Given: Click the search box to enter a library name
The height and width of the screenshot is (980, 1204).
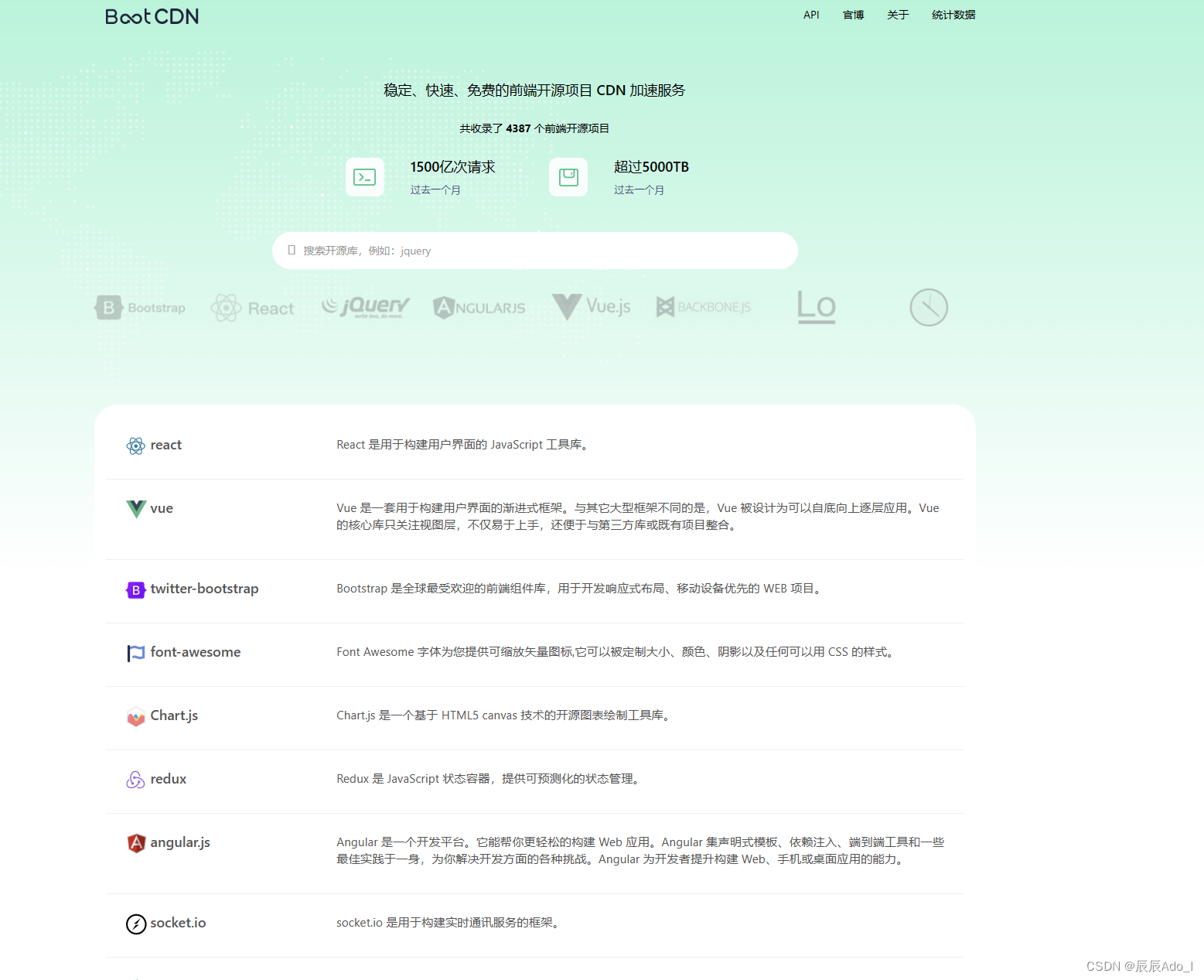Looking at the screenshot, I should click(x=535, y=250).
